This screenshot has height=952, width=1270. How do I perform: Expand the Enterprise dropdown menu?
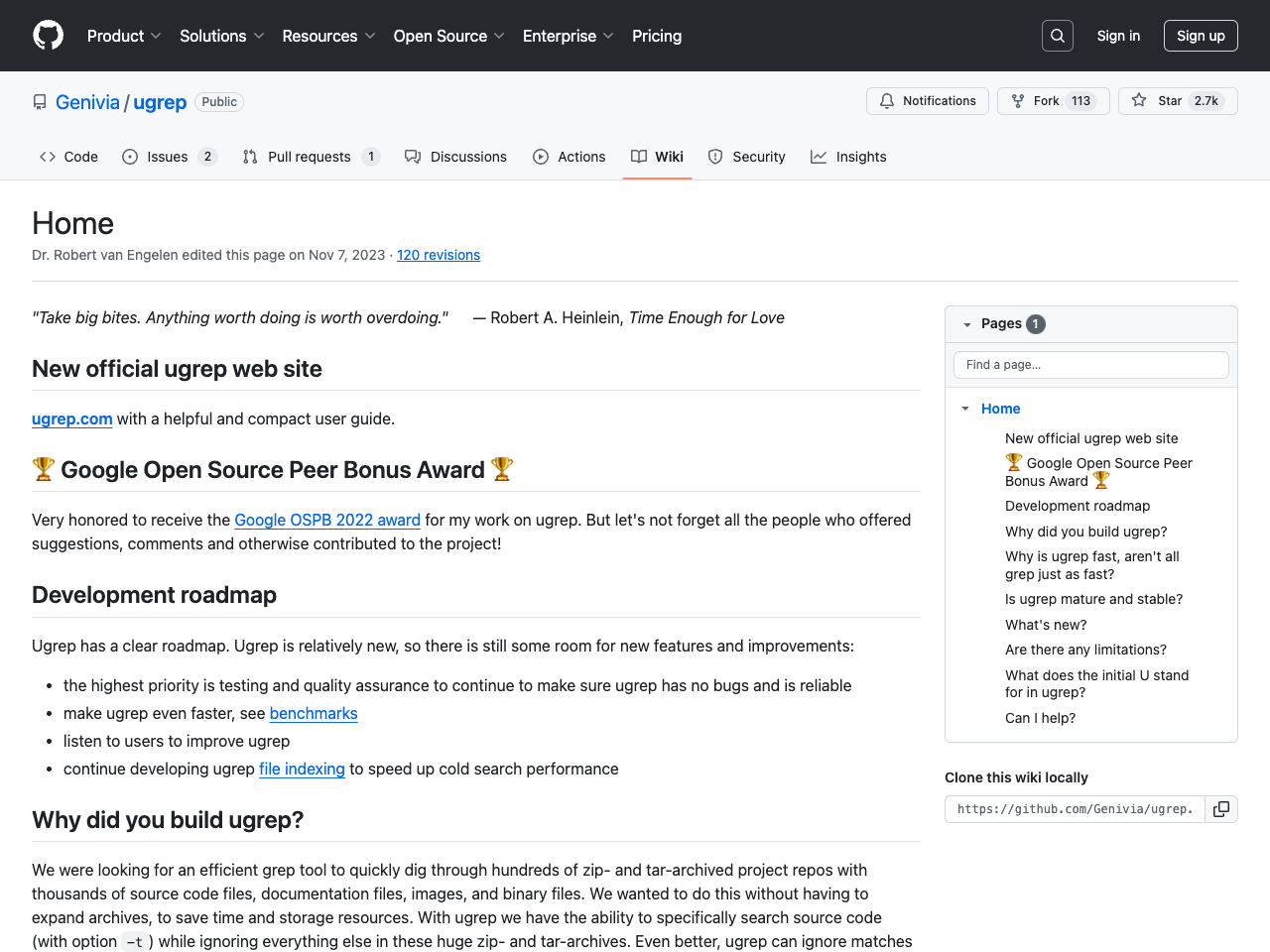coord(569,36)
